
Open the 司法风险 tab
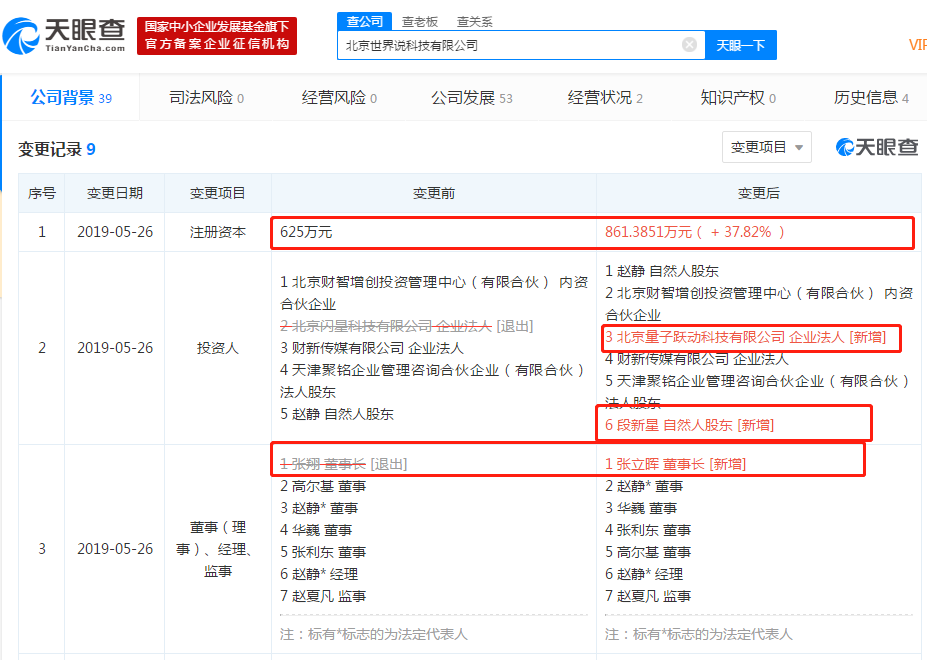click(x=206, y=98)
